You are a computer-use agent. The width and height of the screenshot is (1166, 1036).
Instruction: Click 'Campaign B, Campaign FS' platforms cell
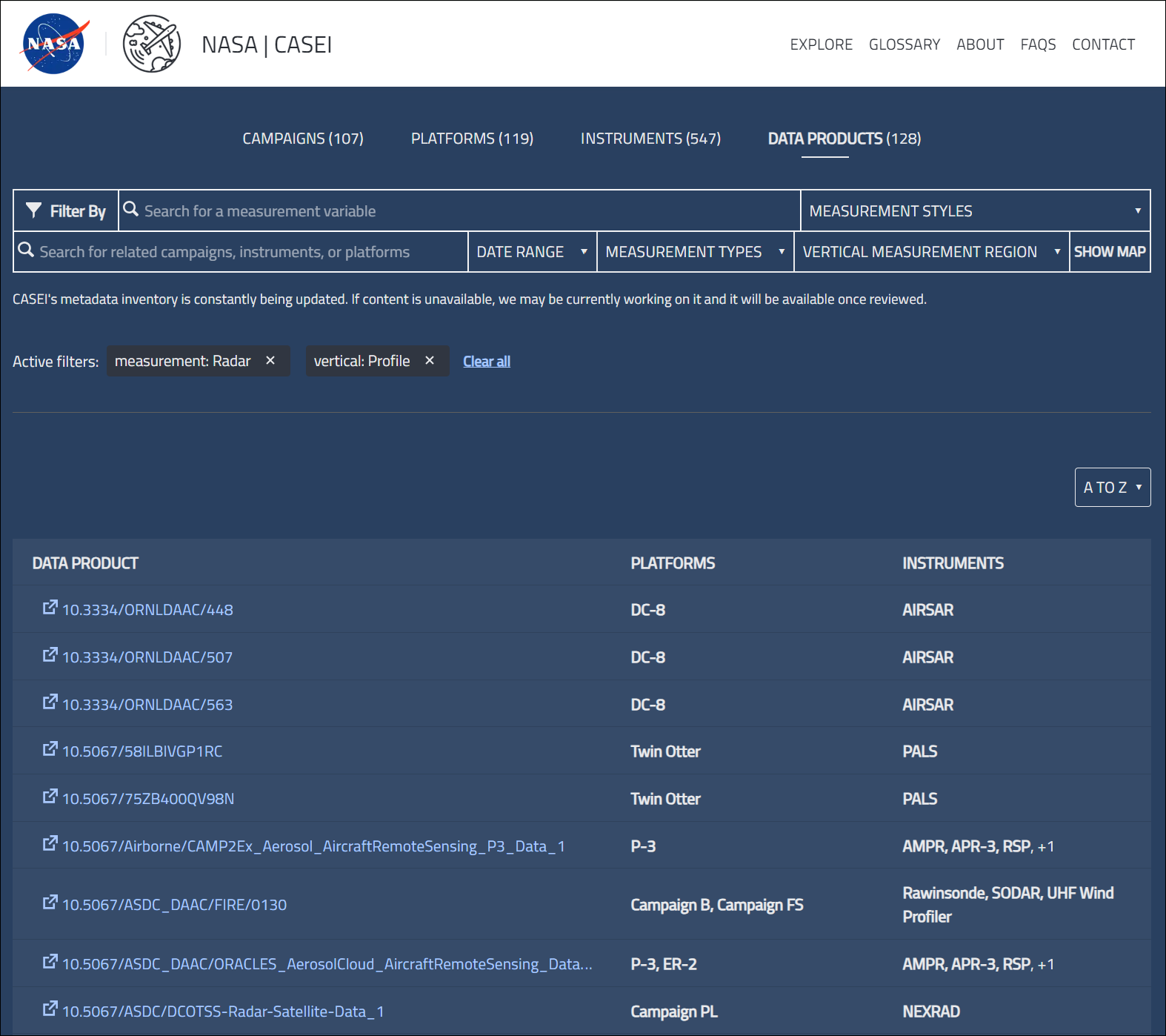point(716,905)
